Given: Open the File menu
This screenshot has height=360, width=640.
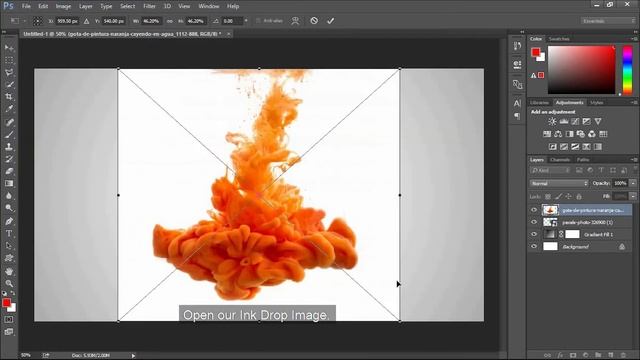Looking at the screenshot, I should tap(26, 6).
